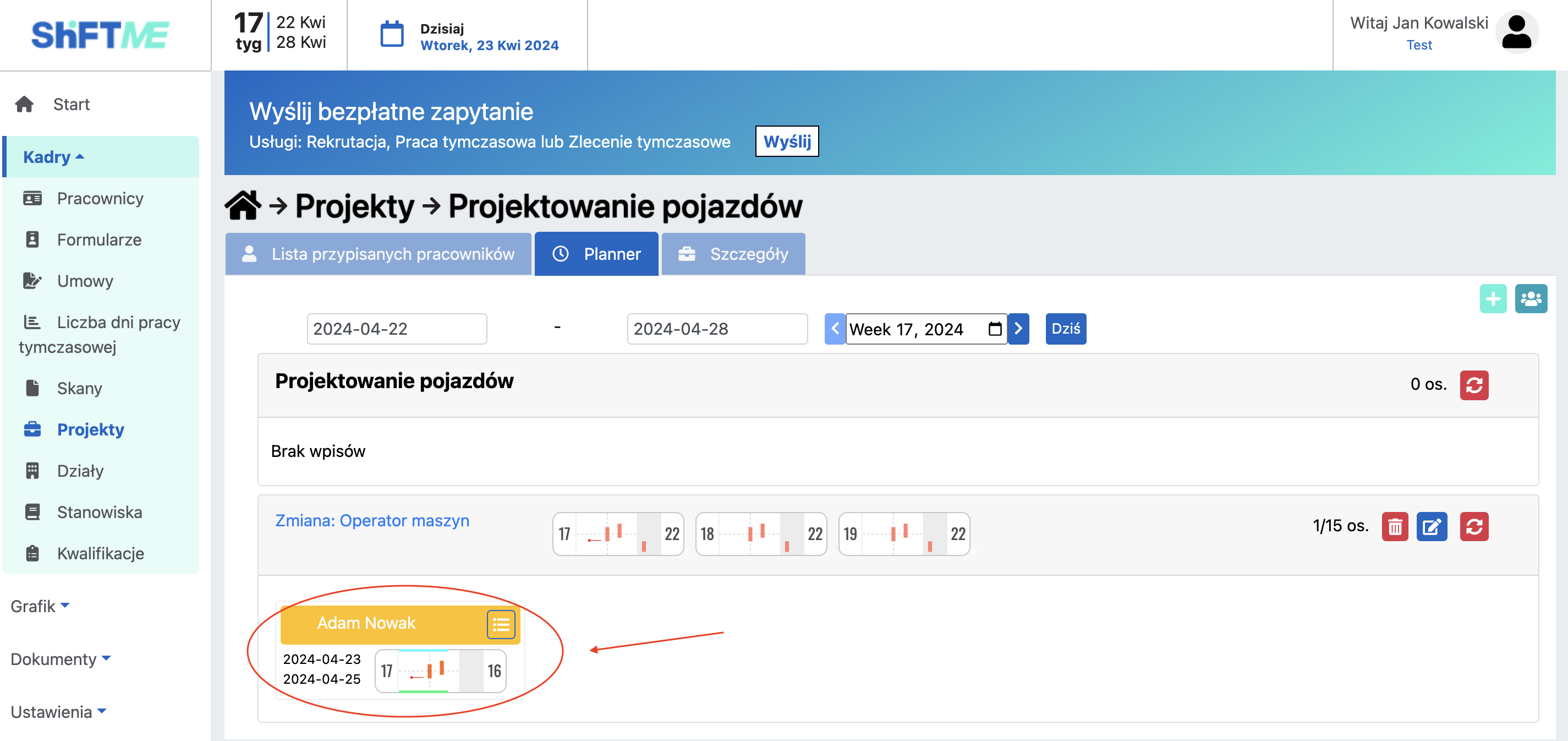Open Działy in the sidebar
The width and height of the screenshot is (1568, 741).
coord(80,471)
